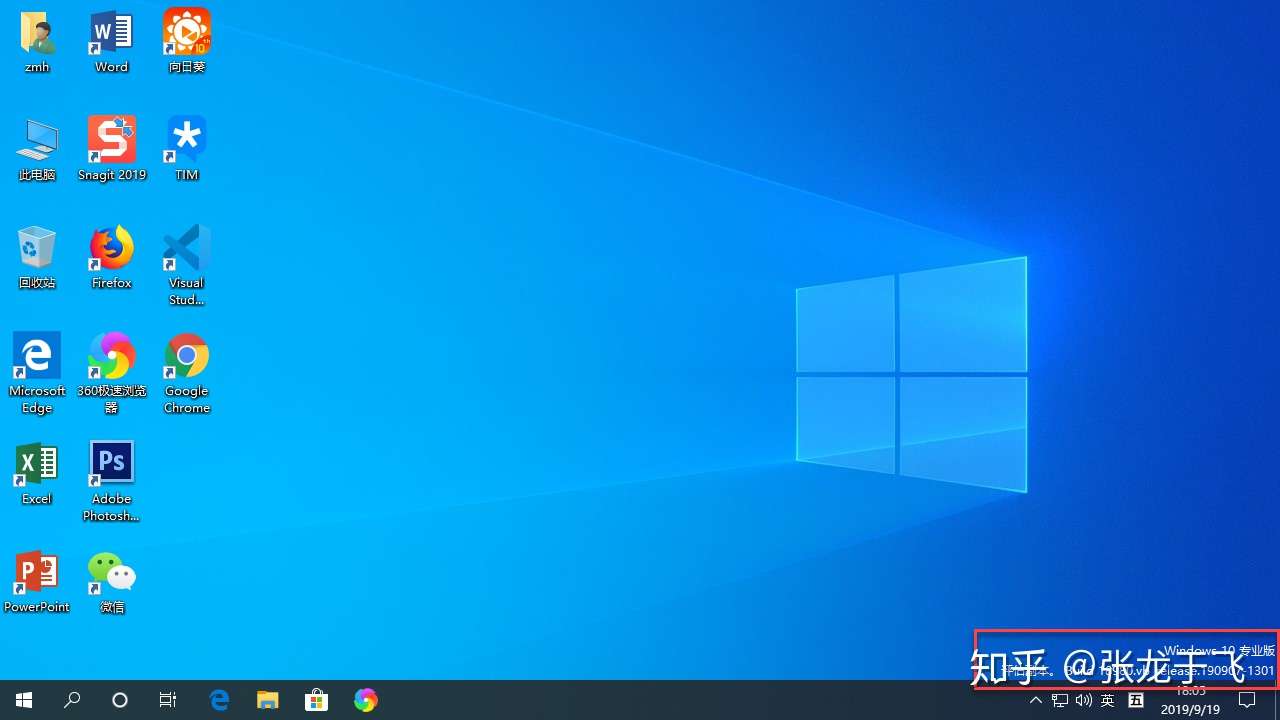Open Cortana circle on taskbar
This screenshot has width=1280, height=720.
120,700
